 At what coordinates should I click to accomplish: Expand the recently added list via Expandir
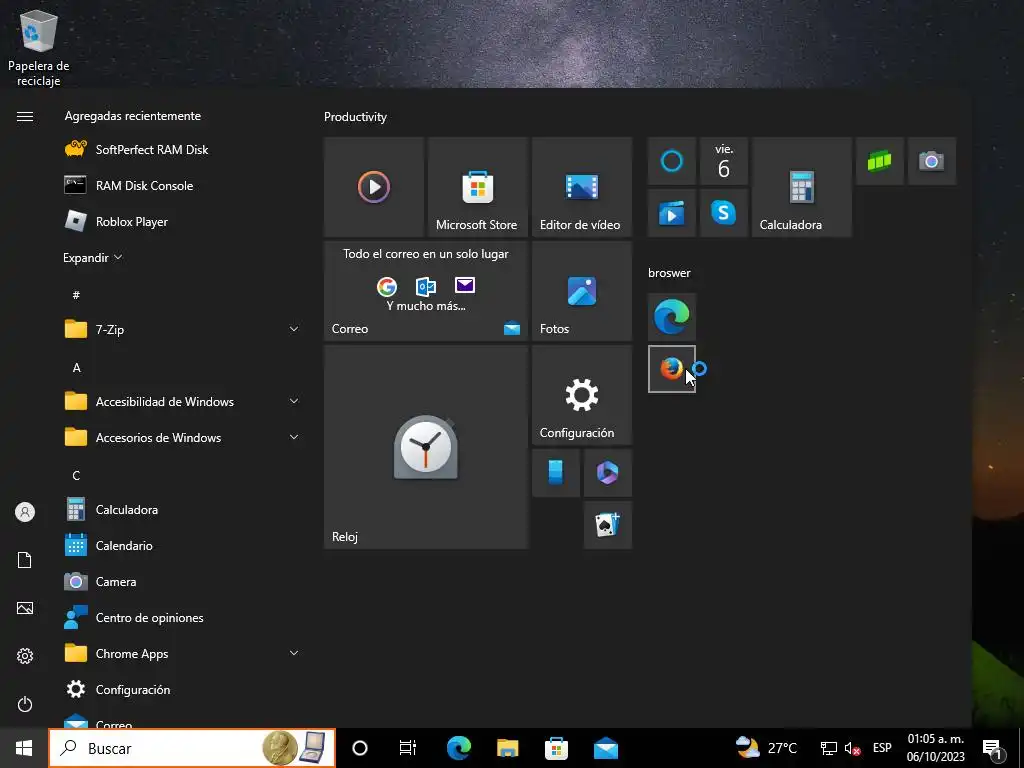pyautogui.click(x=92, y=257)
